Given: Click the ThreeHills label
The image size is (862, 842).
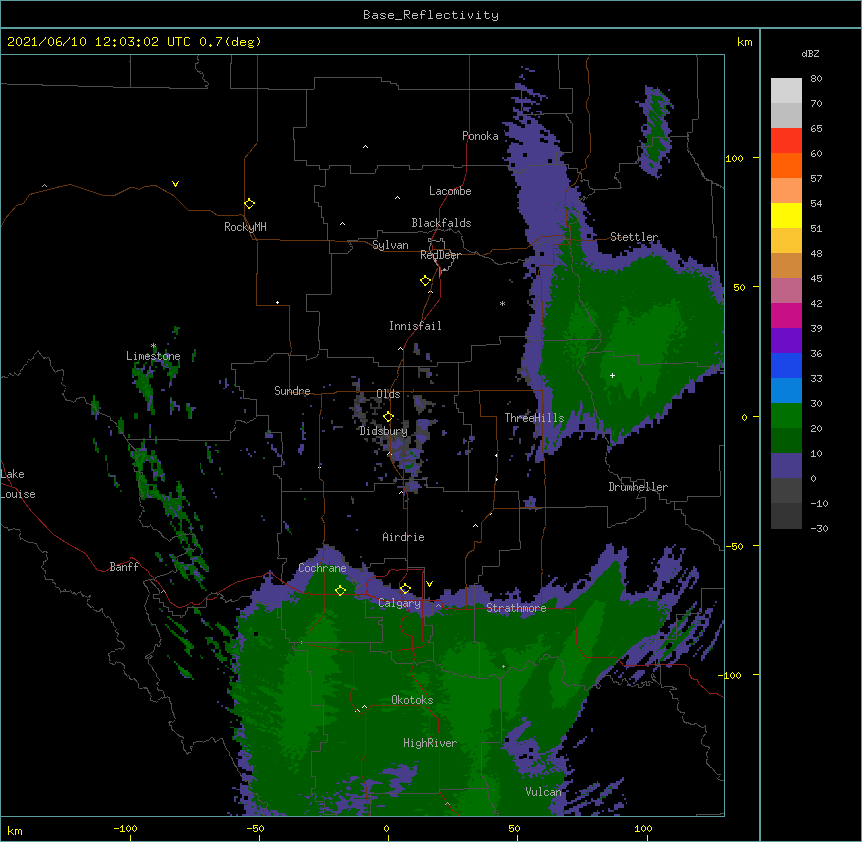Looking at the screenshot, I should pos(534,418).
